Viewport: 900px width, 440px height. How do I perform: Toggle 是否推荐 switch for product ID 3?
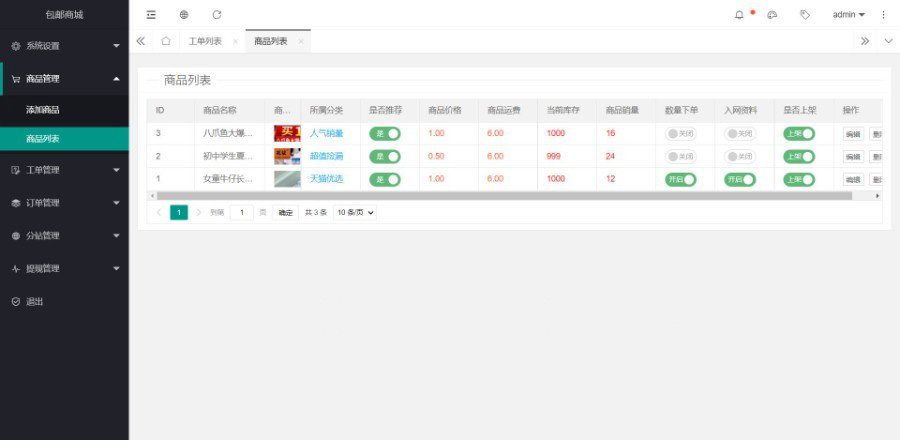385,133
